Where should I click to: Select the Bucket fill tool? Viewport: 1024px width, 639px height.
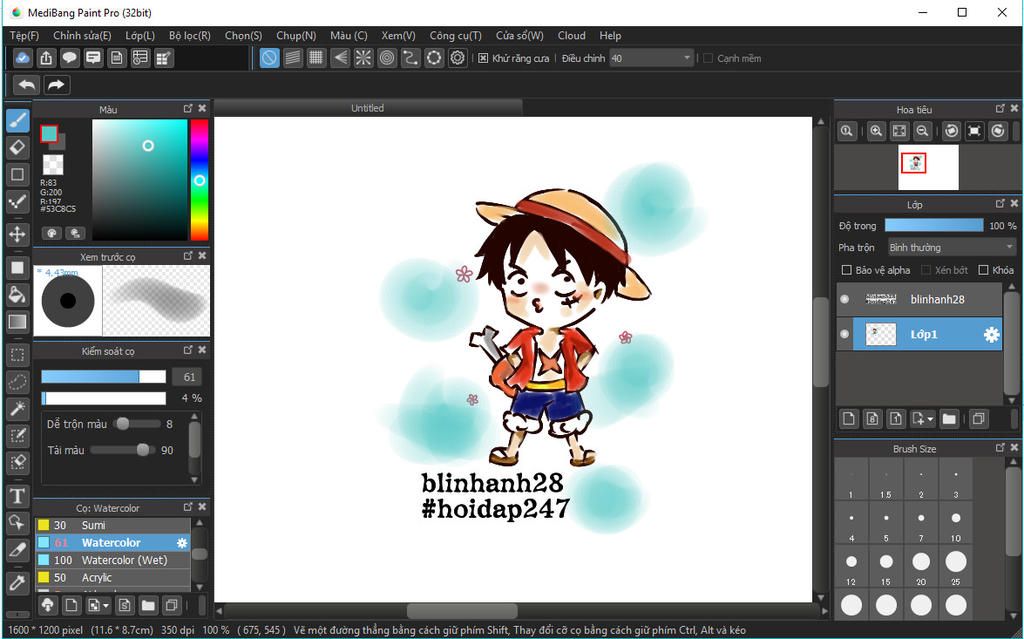pyautogui.click(x=18, y=295)
